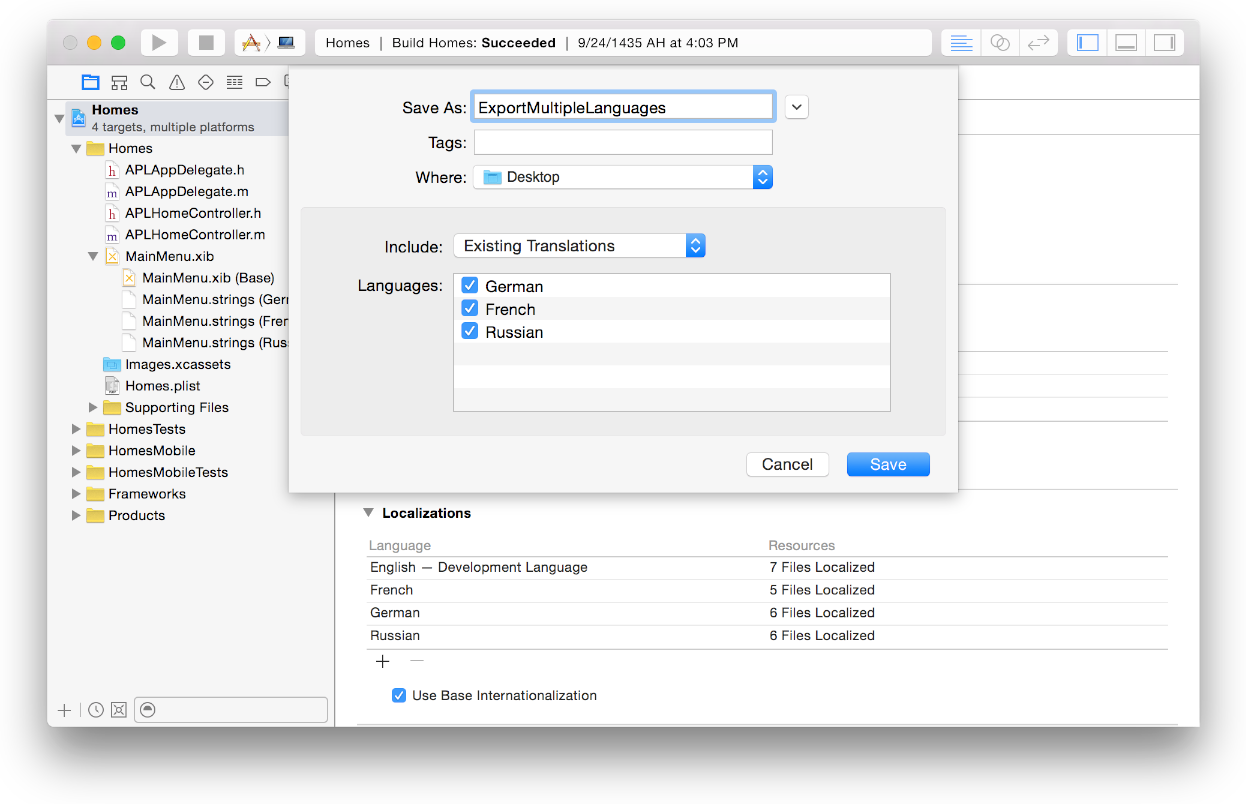Click the Tags input field
This screenshot has width=1246, height=804.
[623, 142]
